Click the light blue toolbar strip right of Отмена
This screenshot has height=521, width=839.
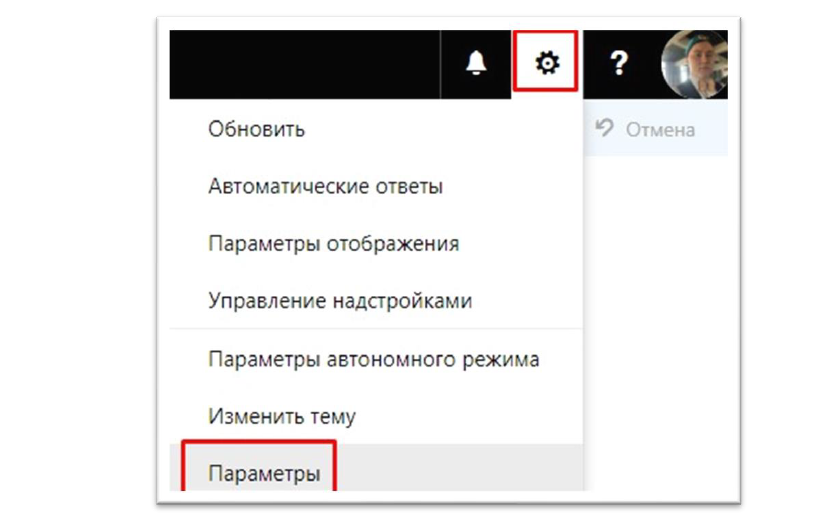(712, 129)
